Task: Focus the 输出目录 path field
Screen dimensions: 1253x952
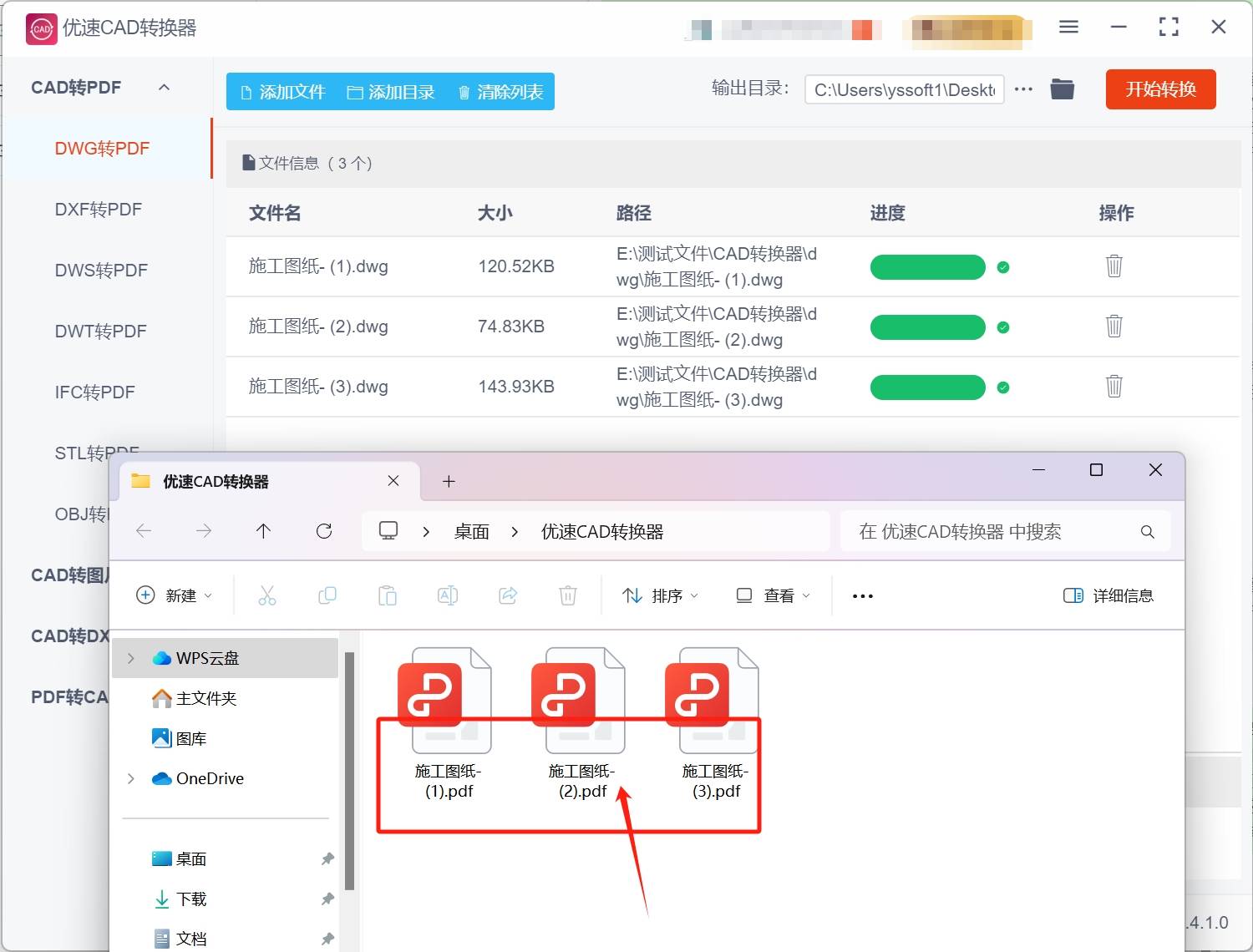Action: (904, 89)
